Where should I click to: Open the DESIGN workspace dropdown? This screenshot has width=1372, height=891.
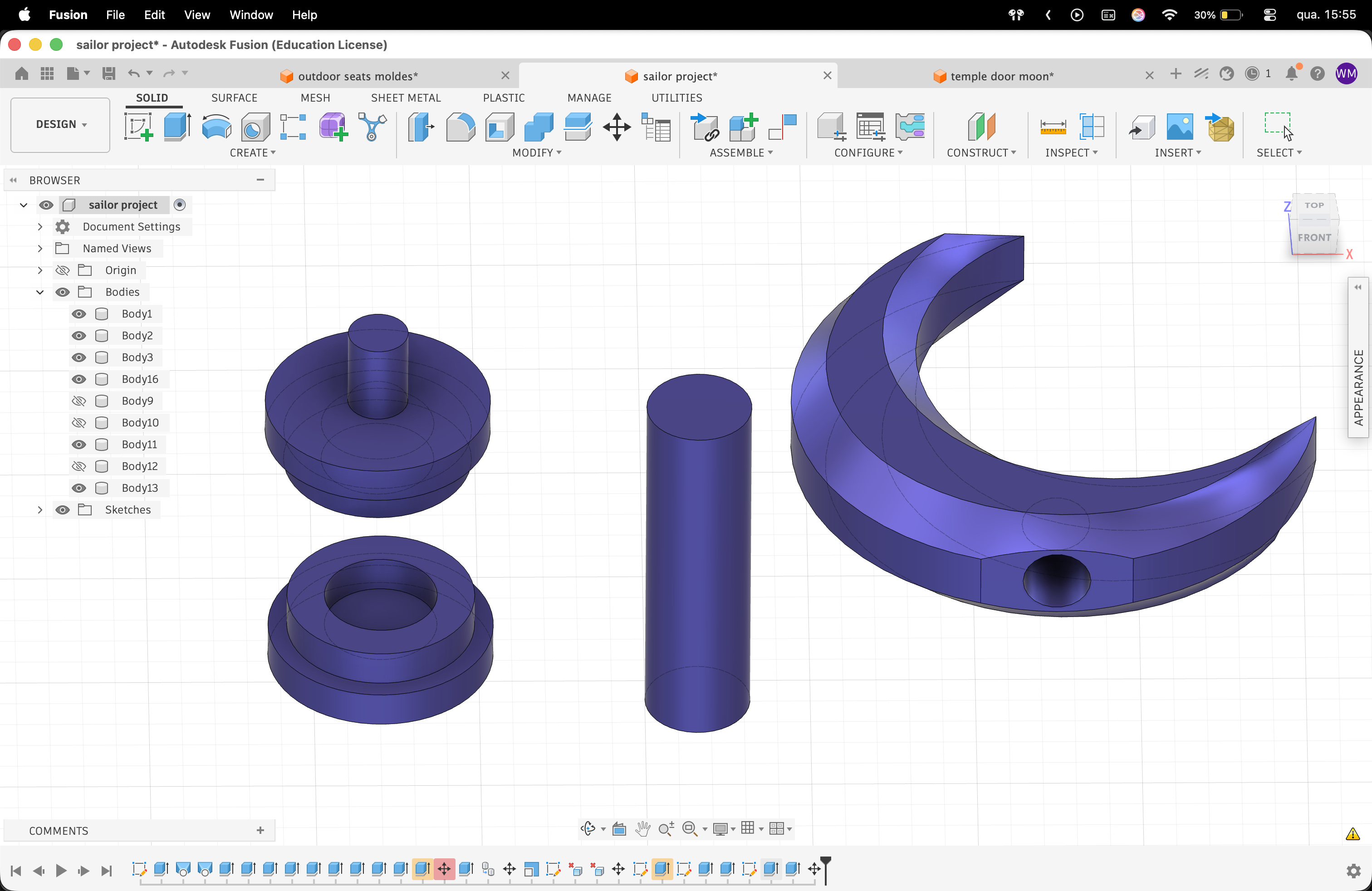coord(60,124)
